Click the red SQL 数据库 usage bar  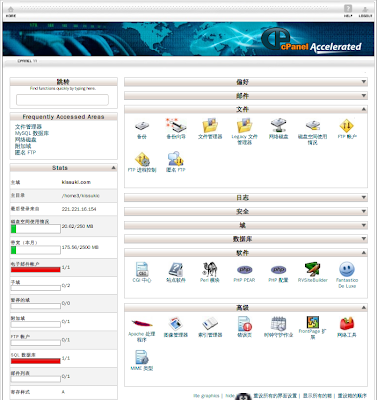point(36,361)
